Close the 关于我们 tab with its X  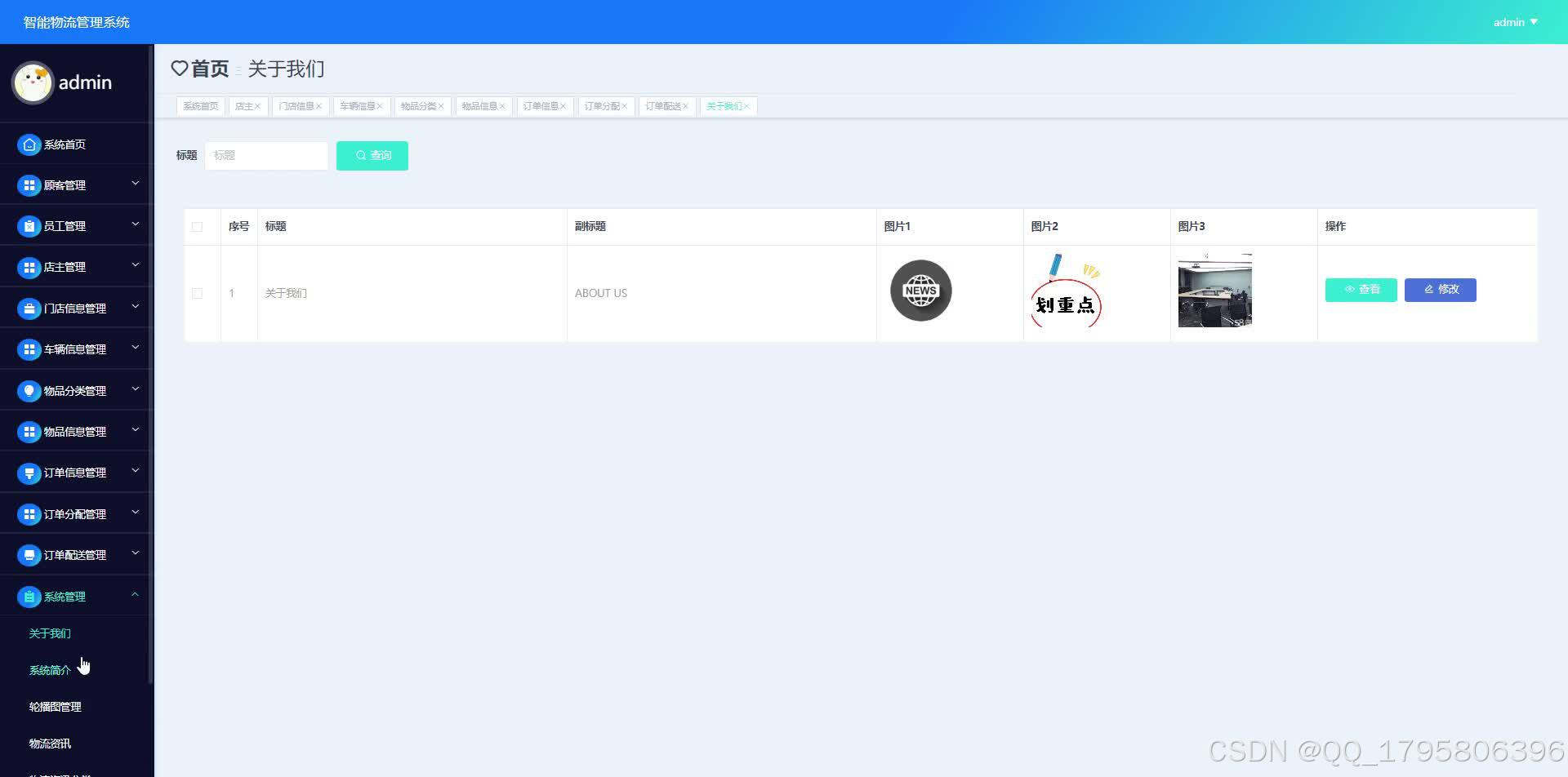tap(746, 106)
